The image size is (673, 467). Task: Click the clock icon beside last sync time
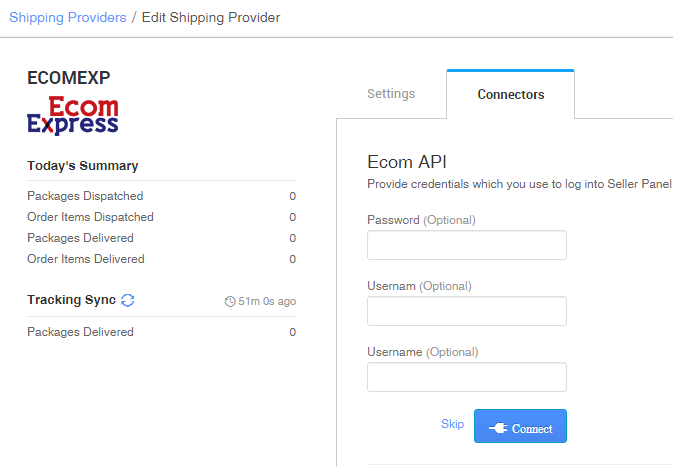(230, 301)
